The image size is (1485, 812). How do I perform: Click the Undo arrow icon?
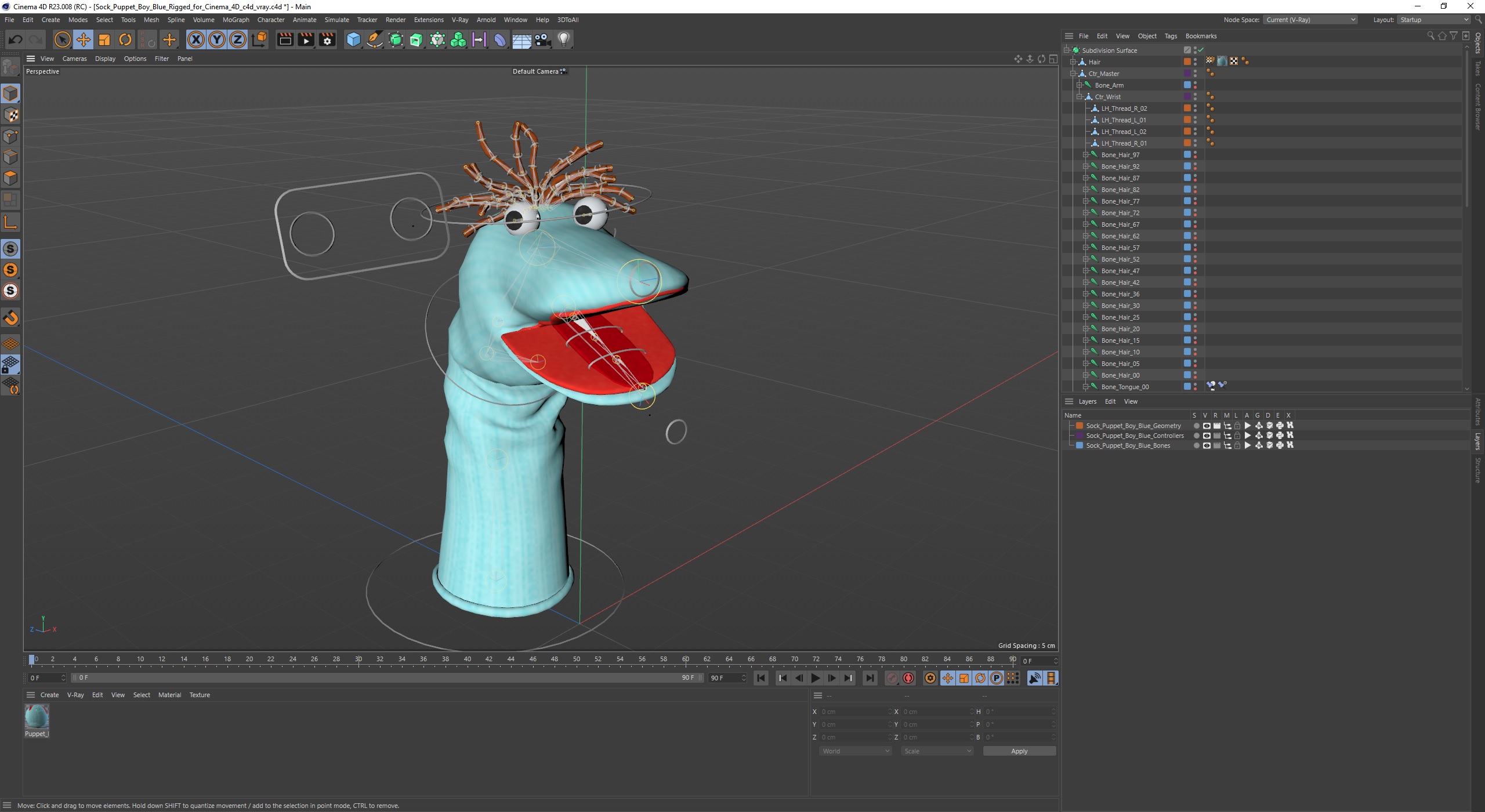tap(16, 39)
